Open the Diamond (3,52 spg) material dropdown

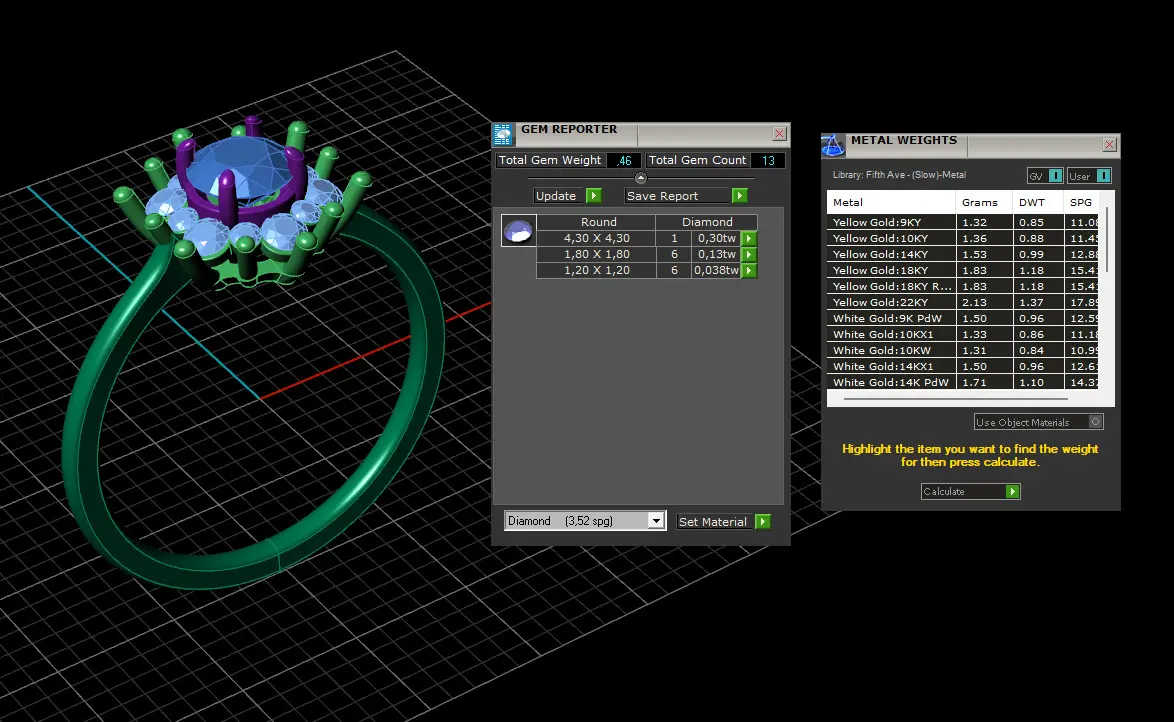coord(656,521)
